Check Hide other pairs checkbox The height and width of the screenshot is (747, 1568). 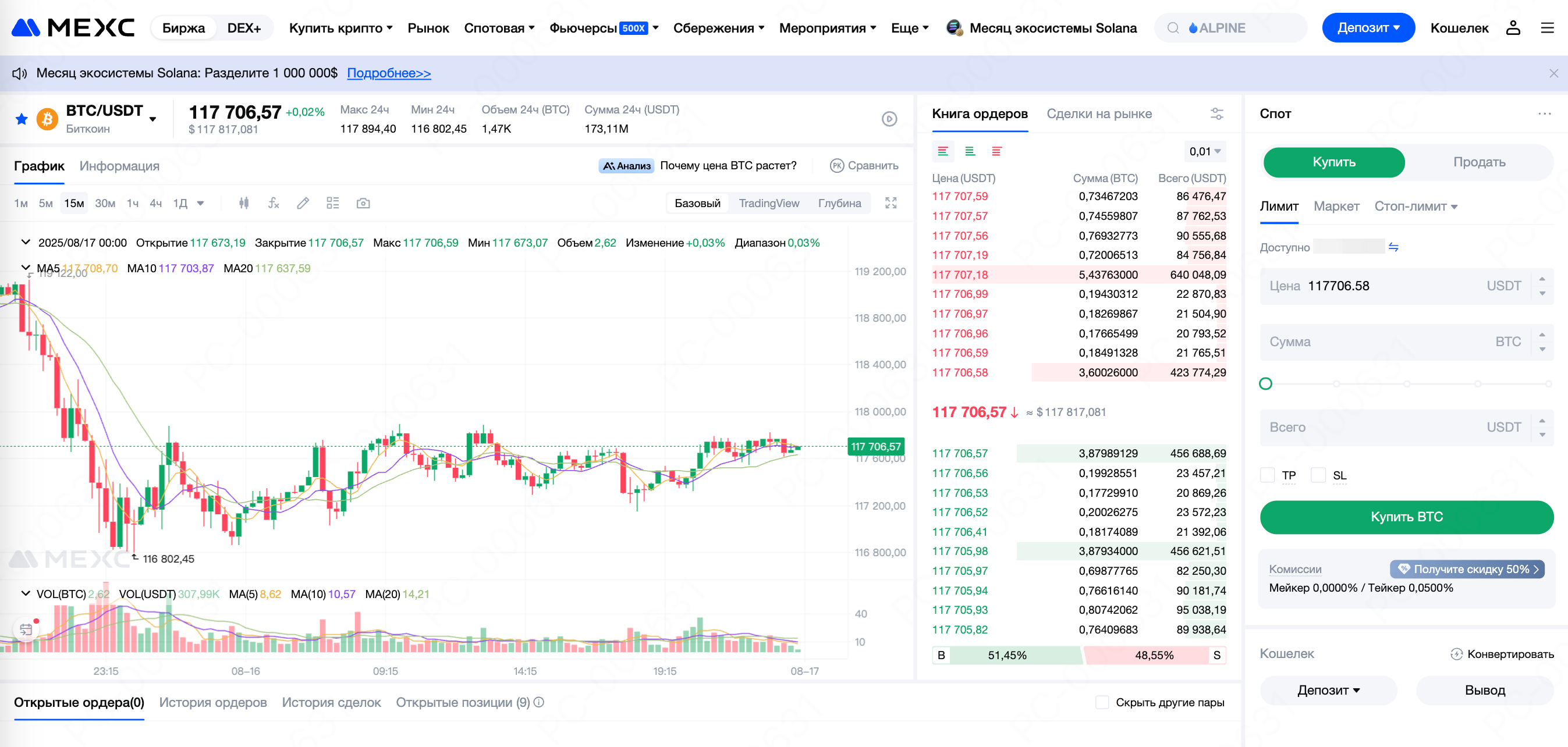click(1102, 703)
